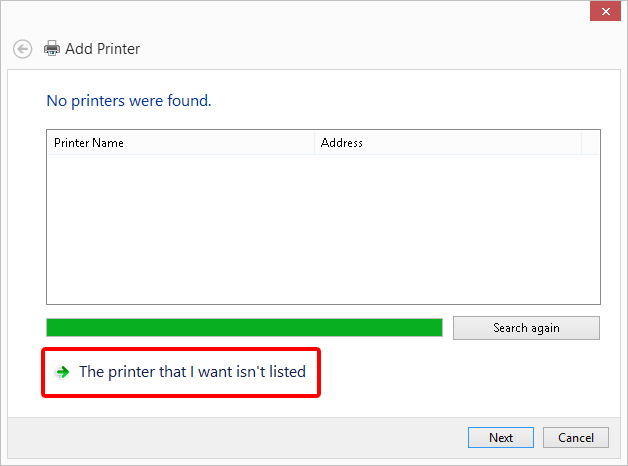Sort by the Printer Name column header

click(180, 143)
